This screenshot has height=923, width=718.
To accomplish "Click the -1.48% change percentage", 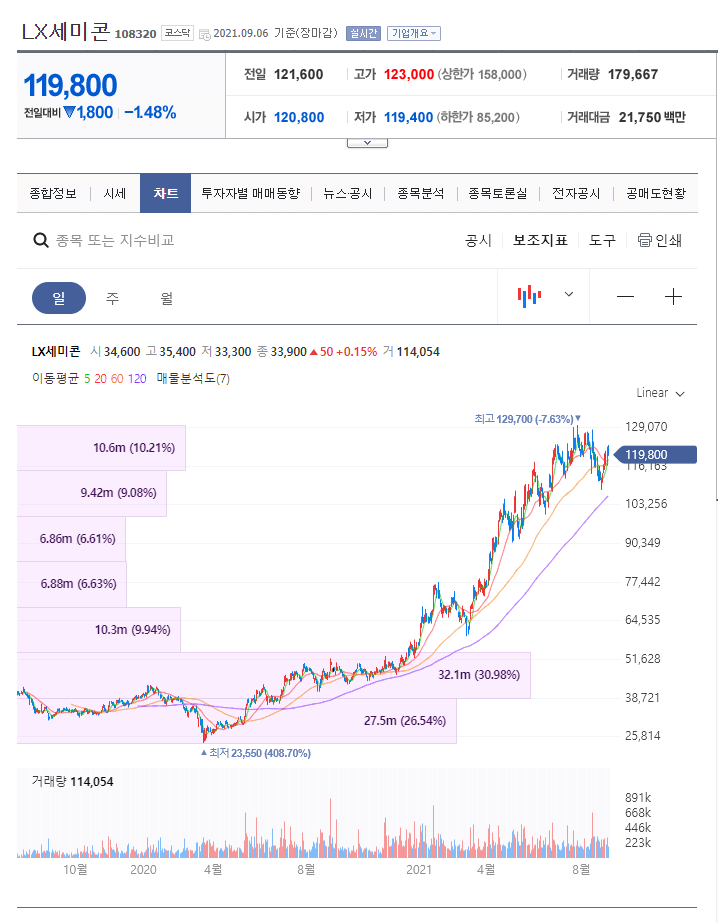I will click(151, 112).
